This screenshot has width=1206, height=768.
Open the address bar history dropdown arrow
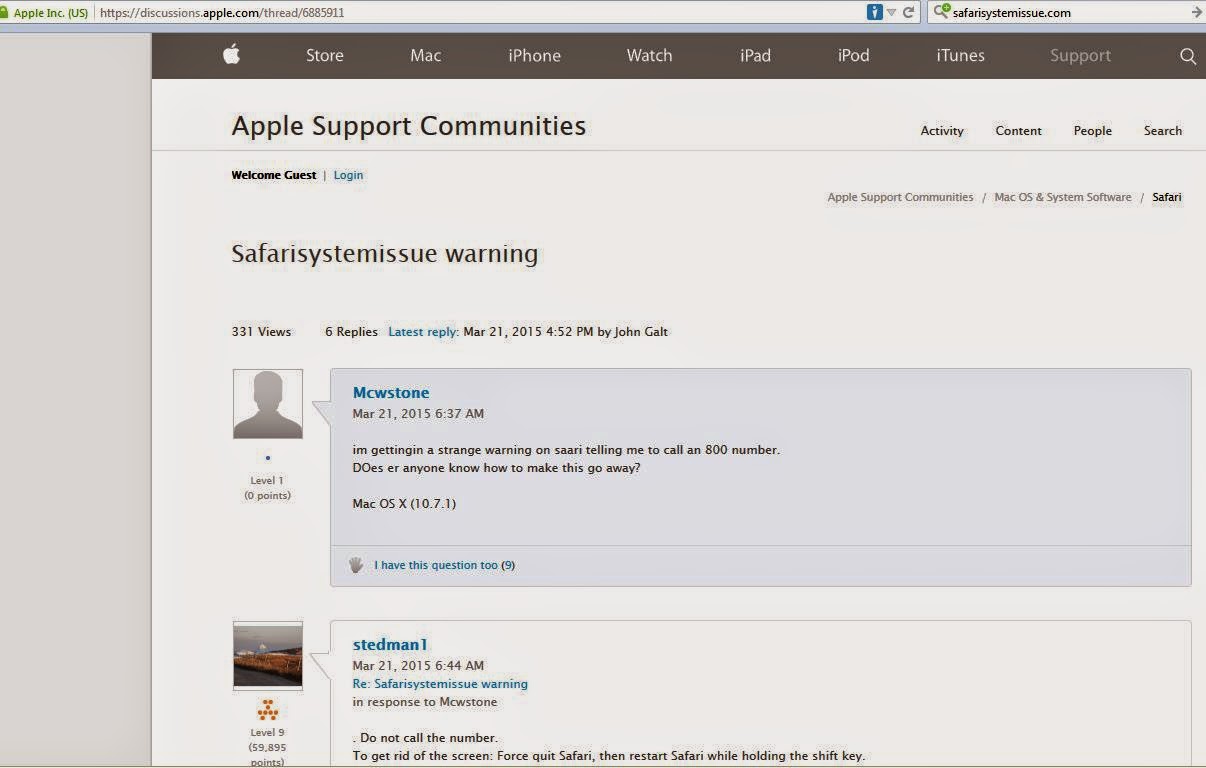(891, 13)
